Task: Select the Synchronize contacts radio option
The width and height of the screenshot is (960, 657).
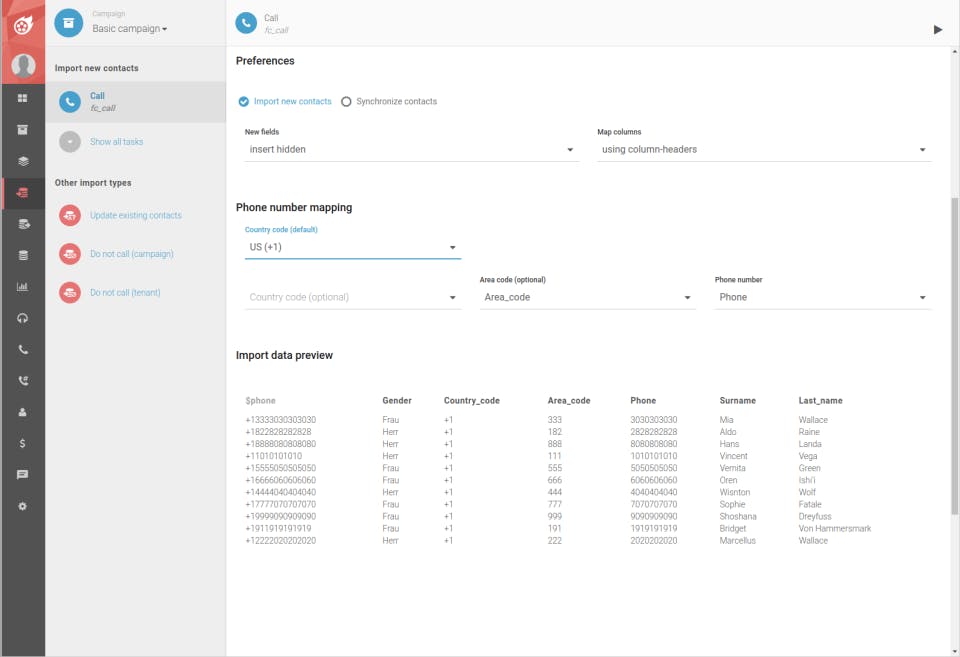Action: [x=347, y=102]
